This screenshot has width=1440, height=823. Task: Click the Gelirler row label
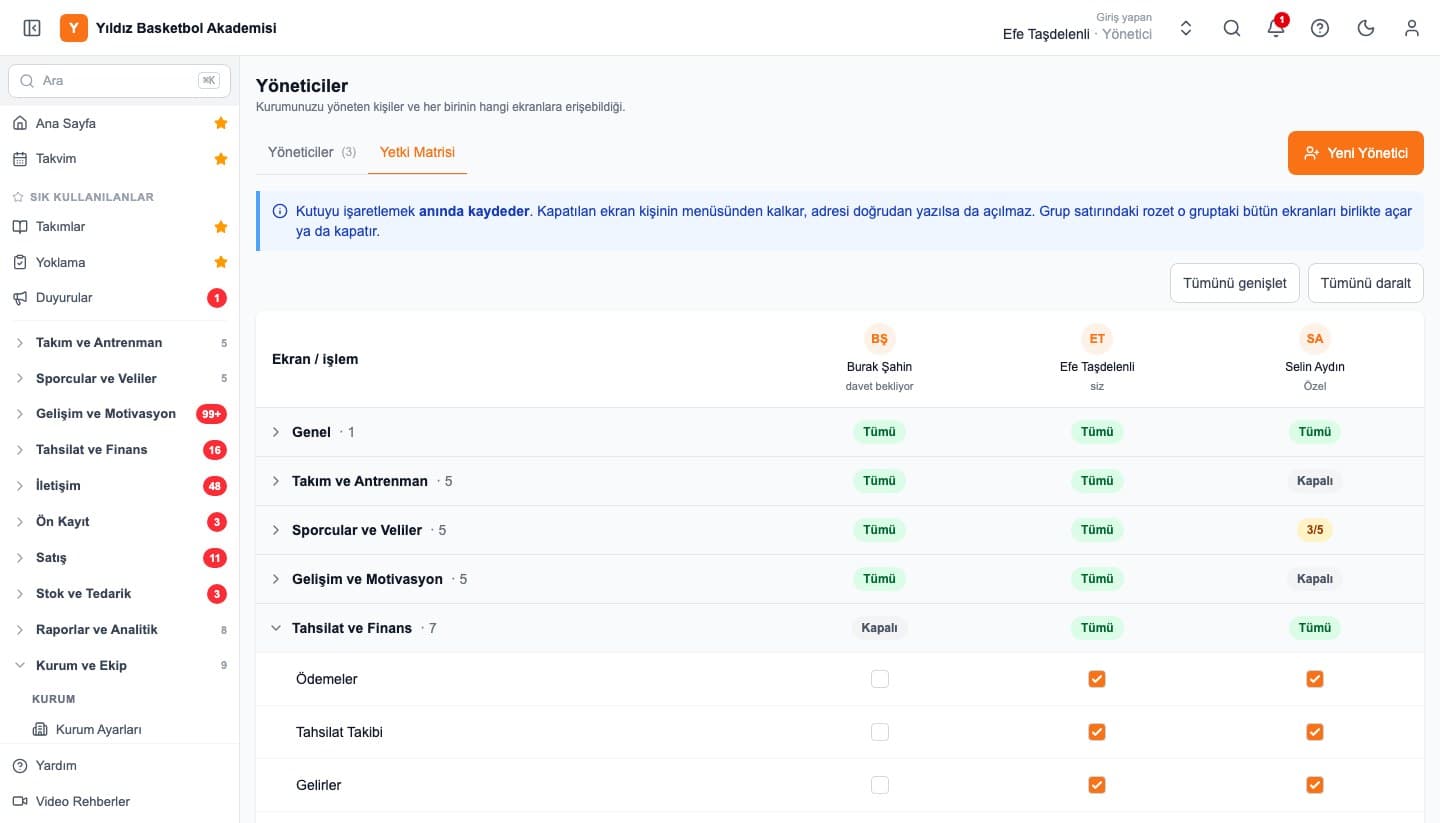tap(319, 785)
